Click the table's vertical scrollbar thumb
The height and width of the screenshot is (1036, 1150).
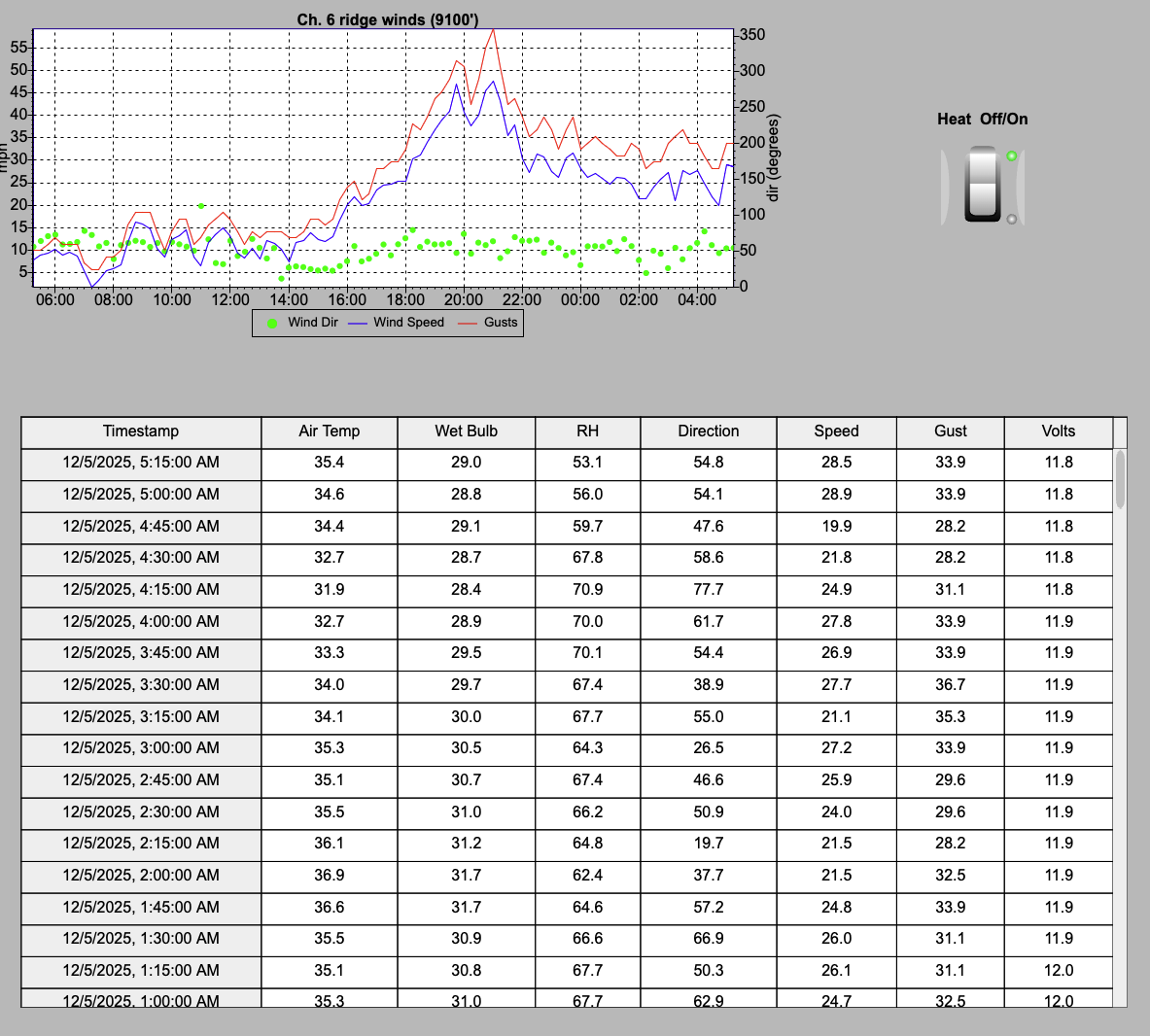tap(1120, 479)
